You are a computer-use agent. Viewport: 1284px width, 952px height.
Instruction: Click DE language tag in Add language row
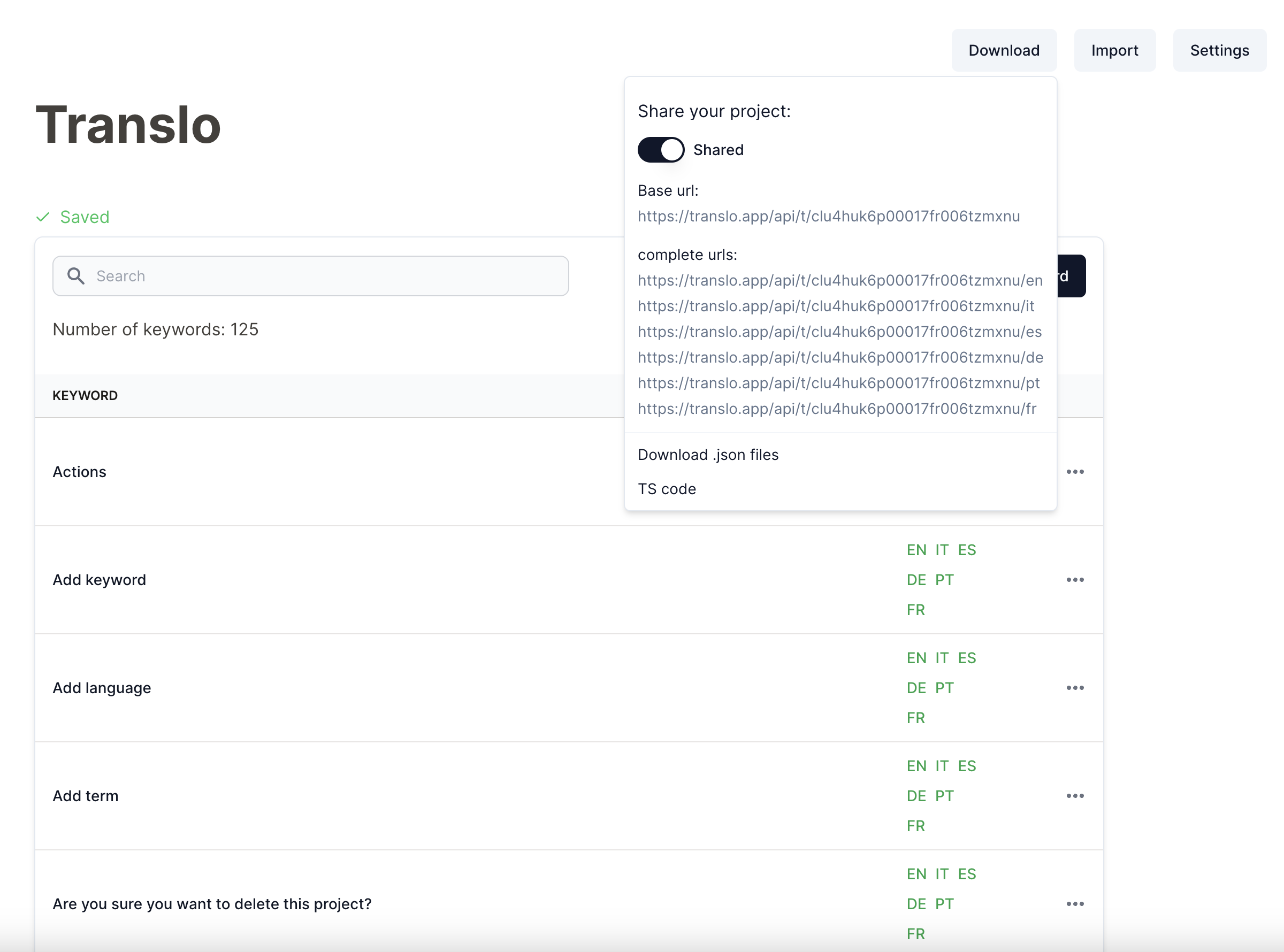click(x=916, y=688)
